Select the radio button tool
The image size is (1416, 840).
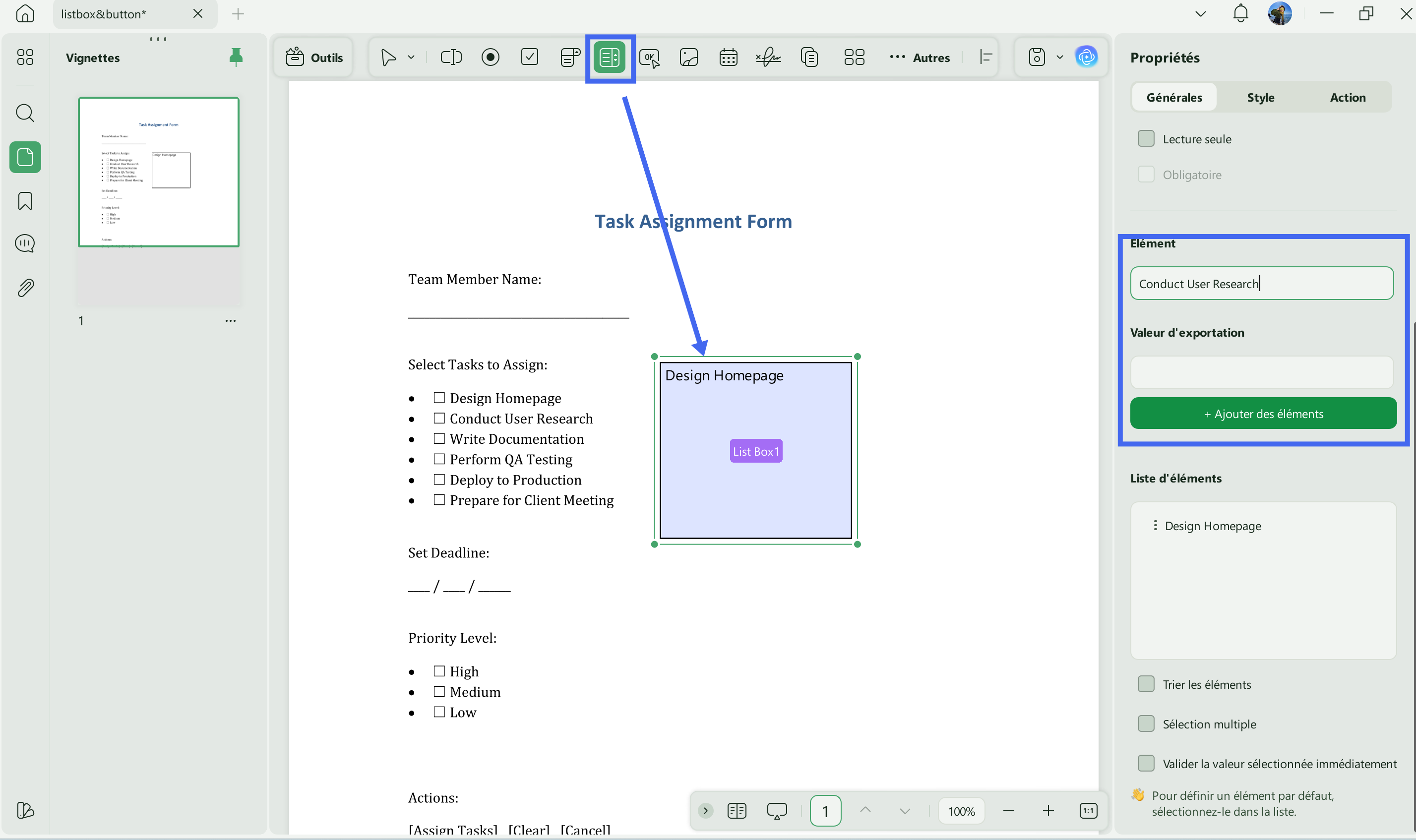point(491,57)
